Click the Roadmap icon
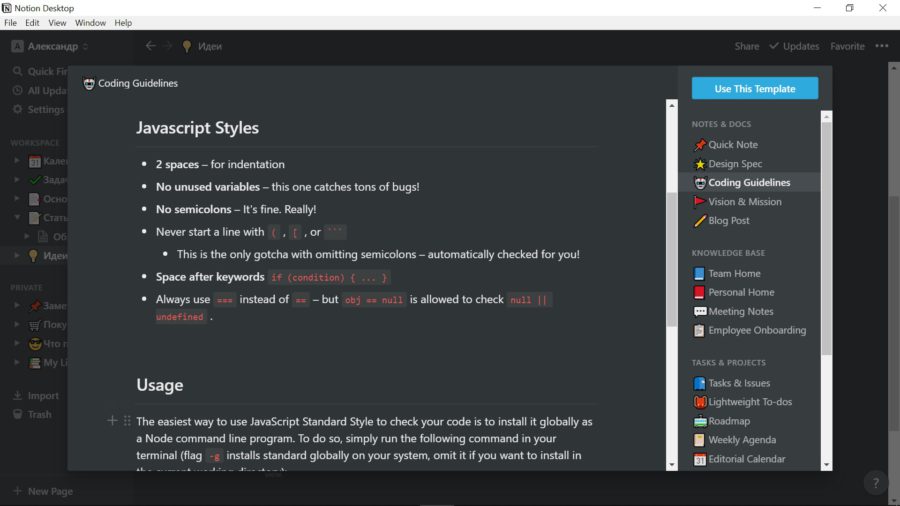Image resolution: width=900 pixels, height=506 pixels. tap(700, 421)
